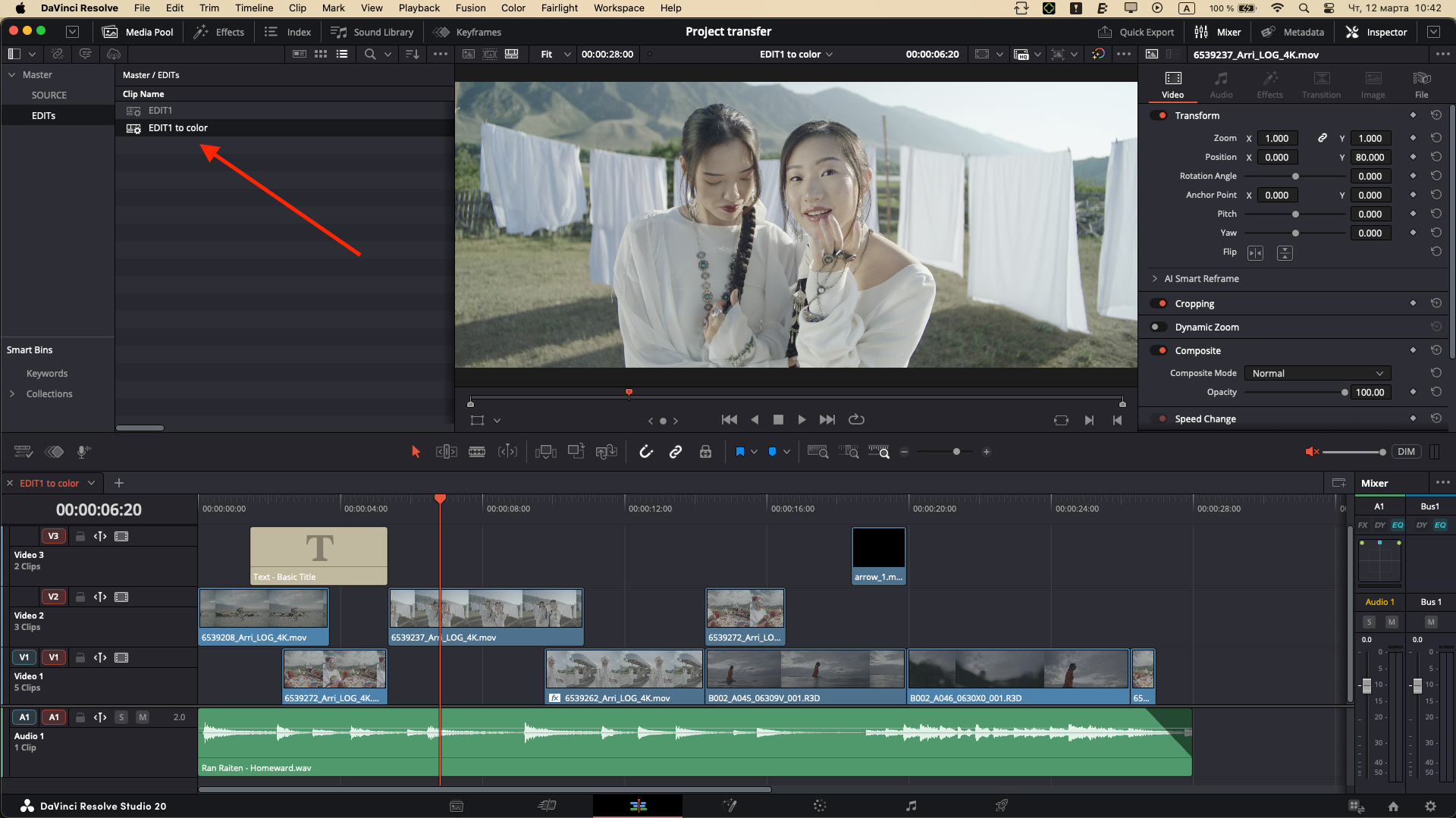The image size is (1456, 818).
Task: Expand the AI Smart Reframe section
Action: tap(1155, 278)
